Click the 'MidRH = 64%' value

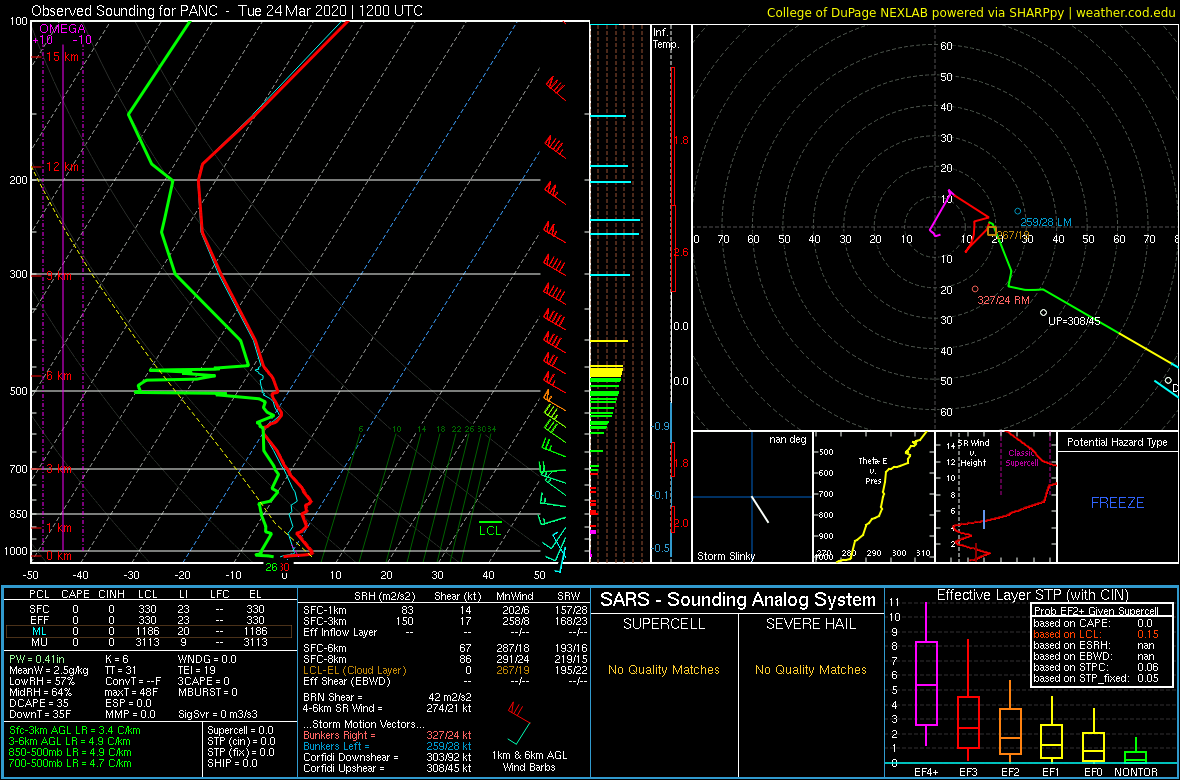pos(41,693)
